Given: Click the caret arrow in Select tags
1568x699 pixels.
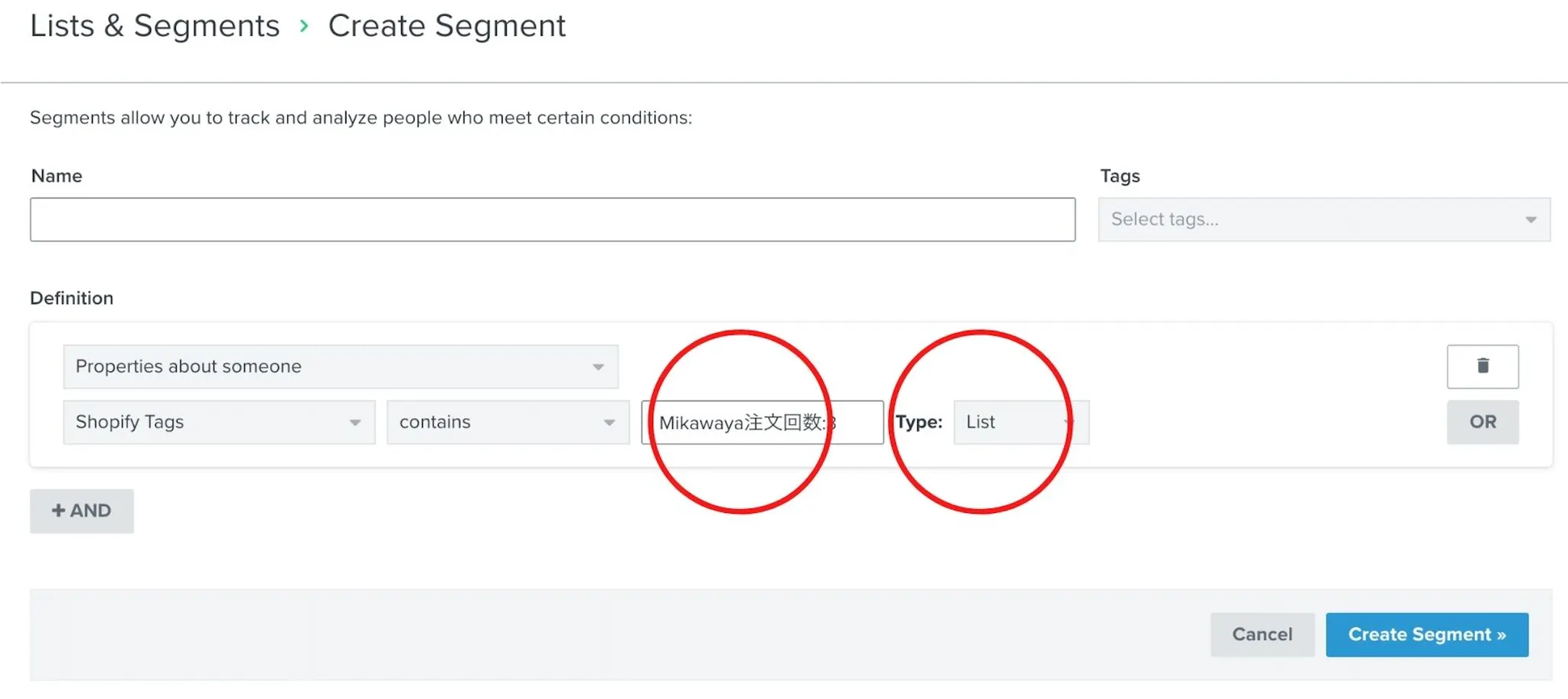Looking at the screenshot, I should click(x=1530, y=220).
